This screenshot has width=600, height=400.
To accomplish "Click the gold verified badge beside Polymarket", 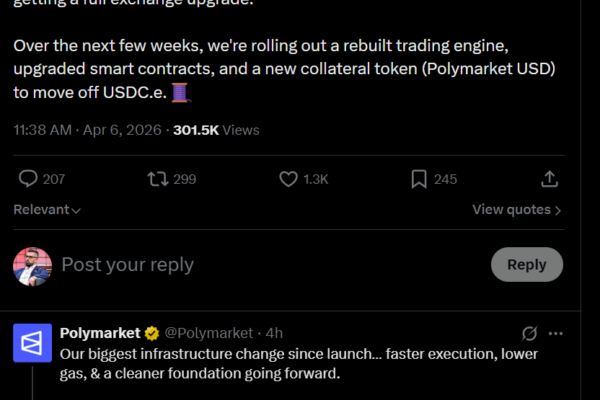I will (151, 333).
